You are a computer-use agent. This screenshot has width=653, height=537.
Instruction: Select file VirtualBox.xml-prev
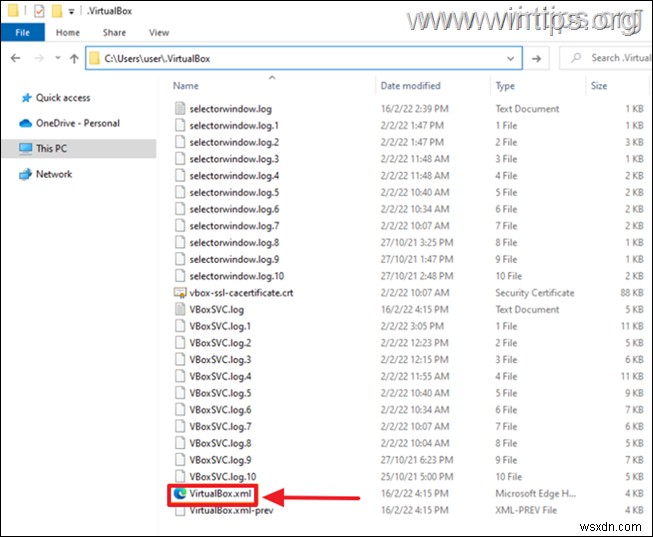[232, 511]
